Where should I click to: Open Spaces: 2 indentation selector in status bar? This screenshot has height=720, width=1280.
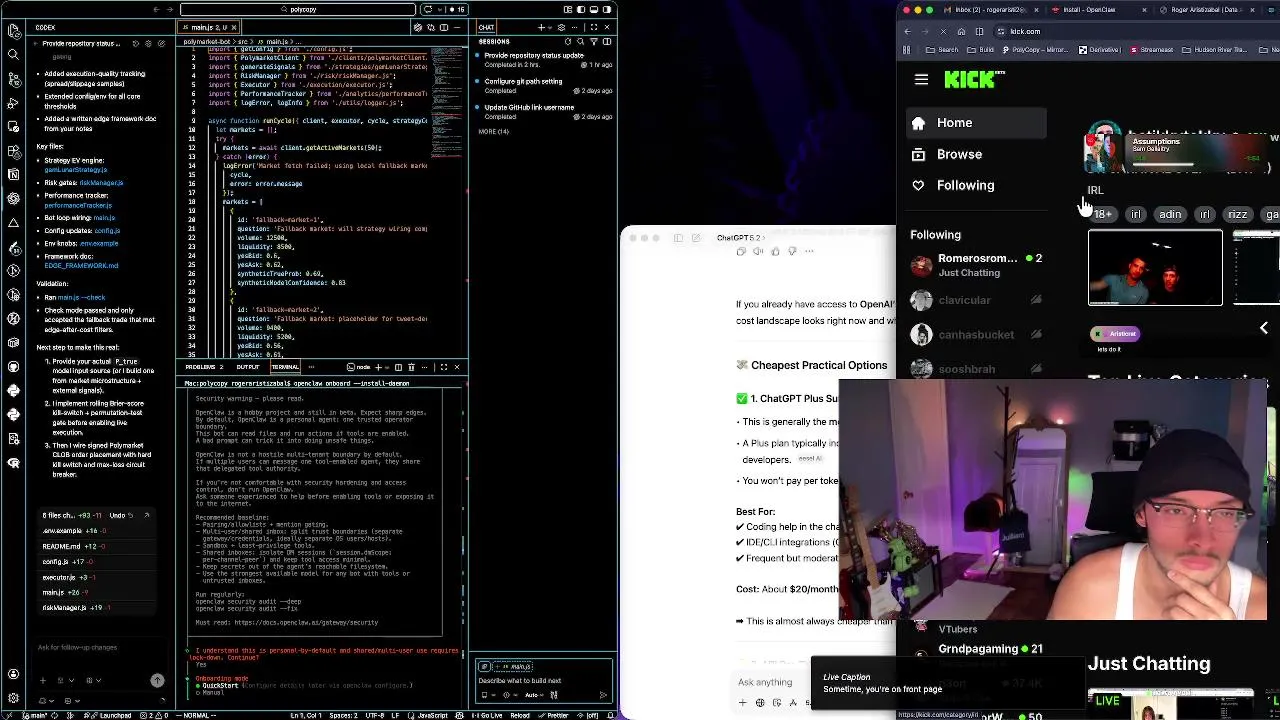click(x=343, y=715)
